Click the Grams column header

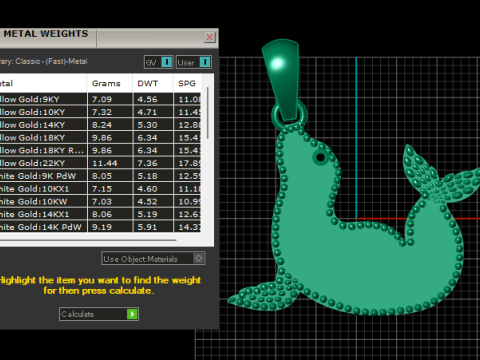(x=106, y=83)
